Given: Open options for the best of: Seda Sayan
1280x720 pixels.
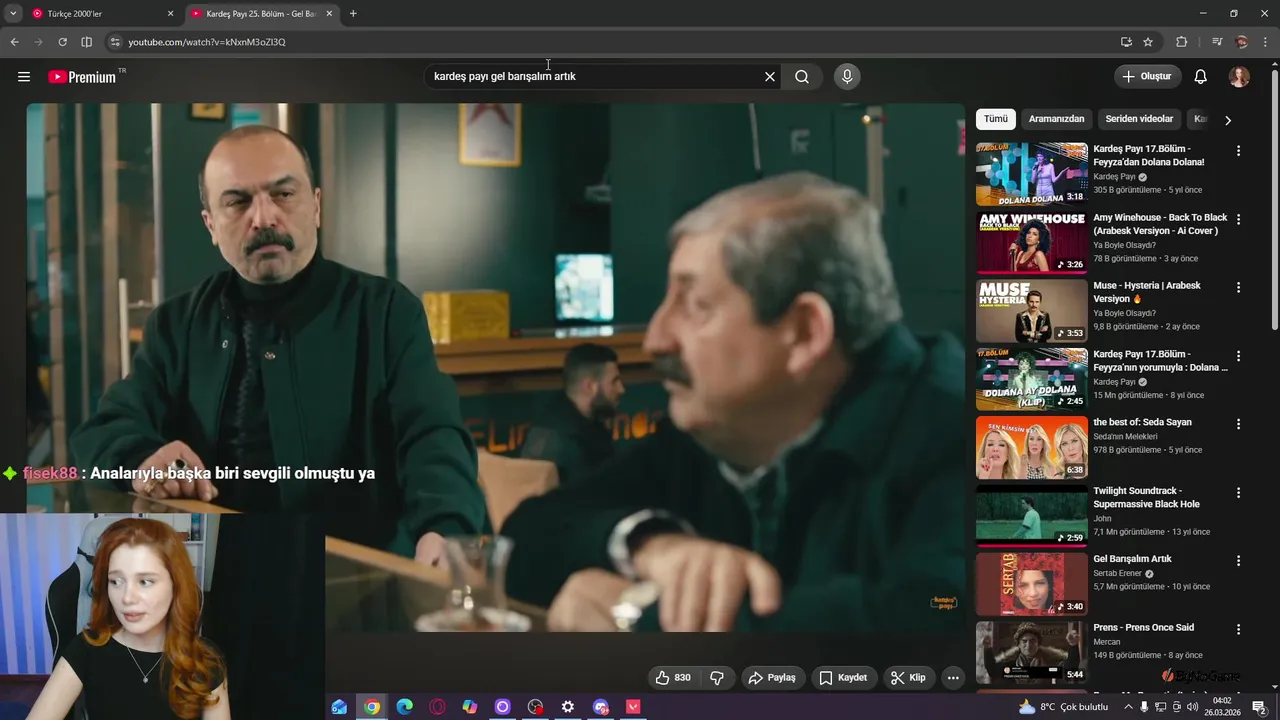Looking at the screenshot, I should click(1238, 424).
